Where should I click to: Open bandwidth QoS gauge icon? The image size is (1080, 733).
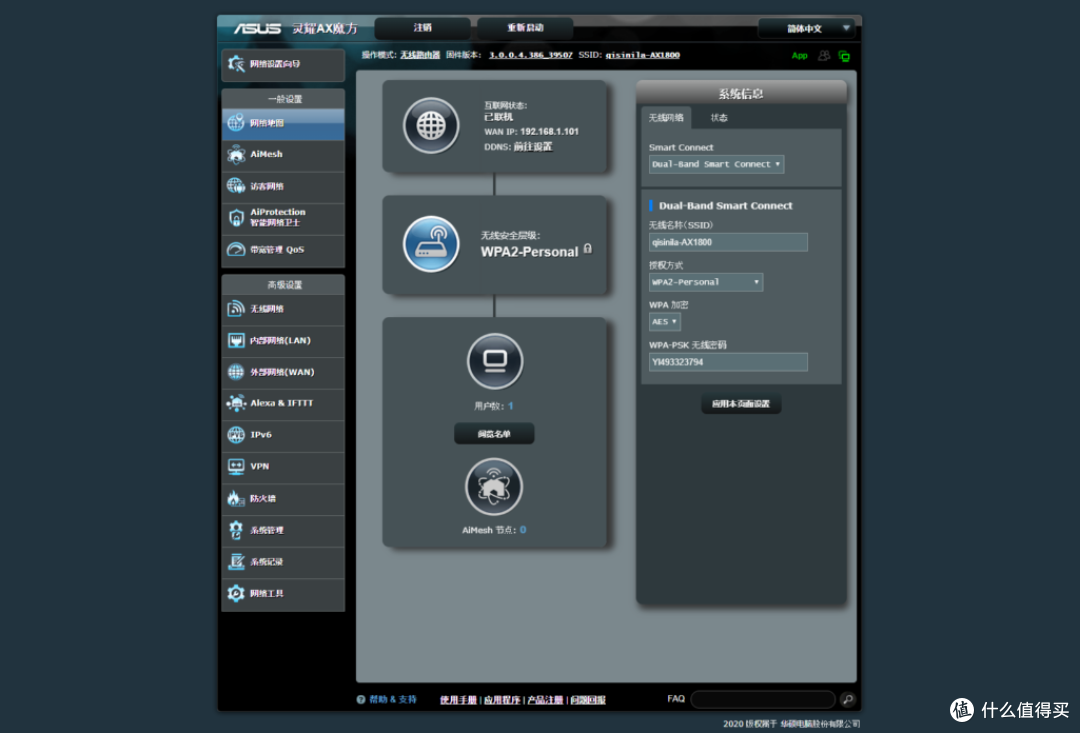pyautogui.click(x=236, y=249)
